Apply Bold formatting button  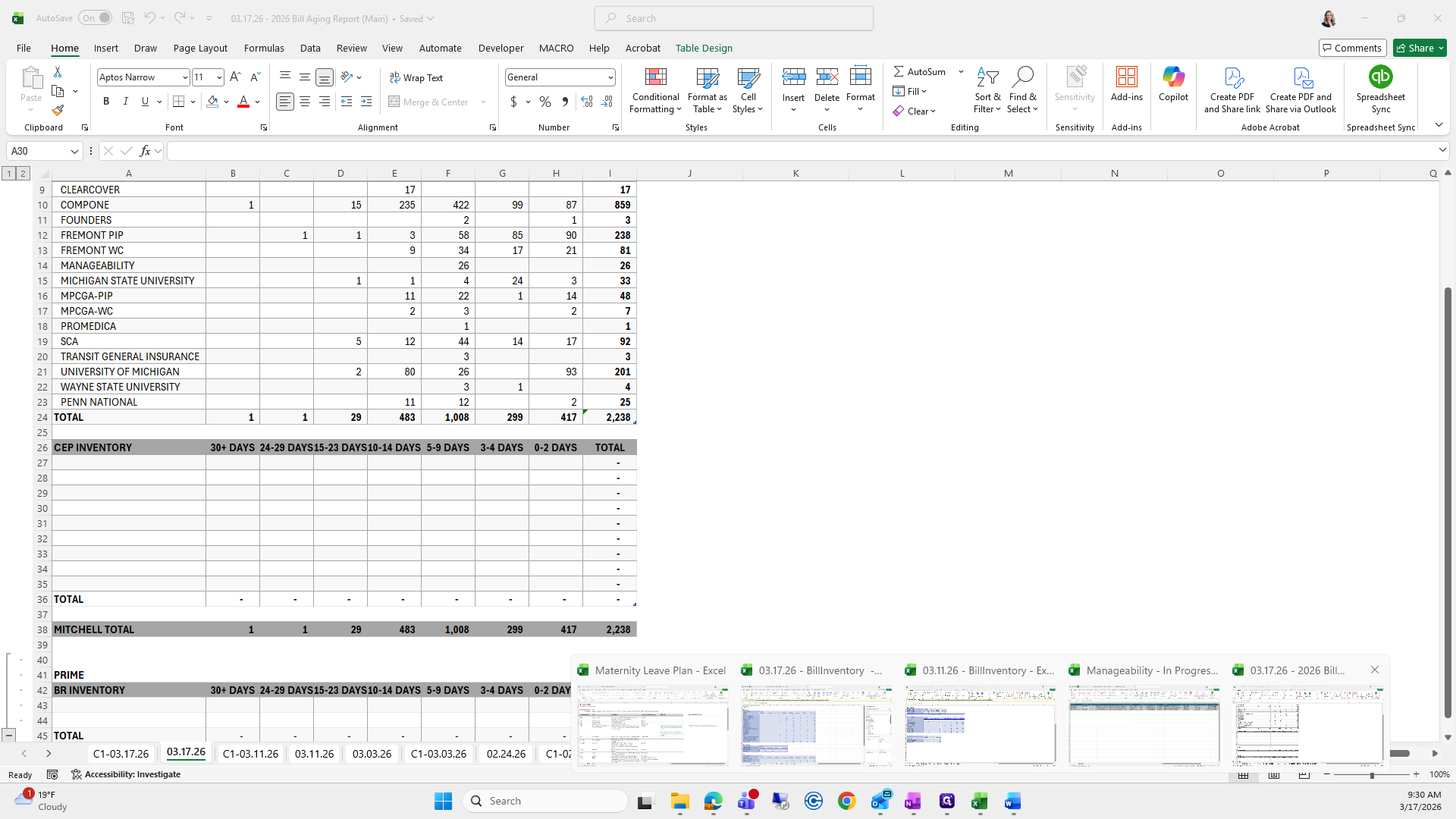(106, 102)
